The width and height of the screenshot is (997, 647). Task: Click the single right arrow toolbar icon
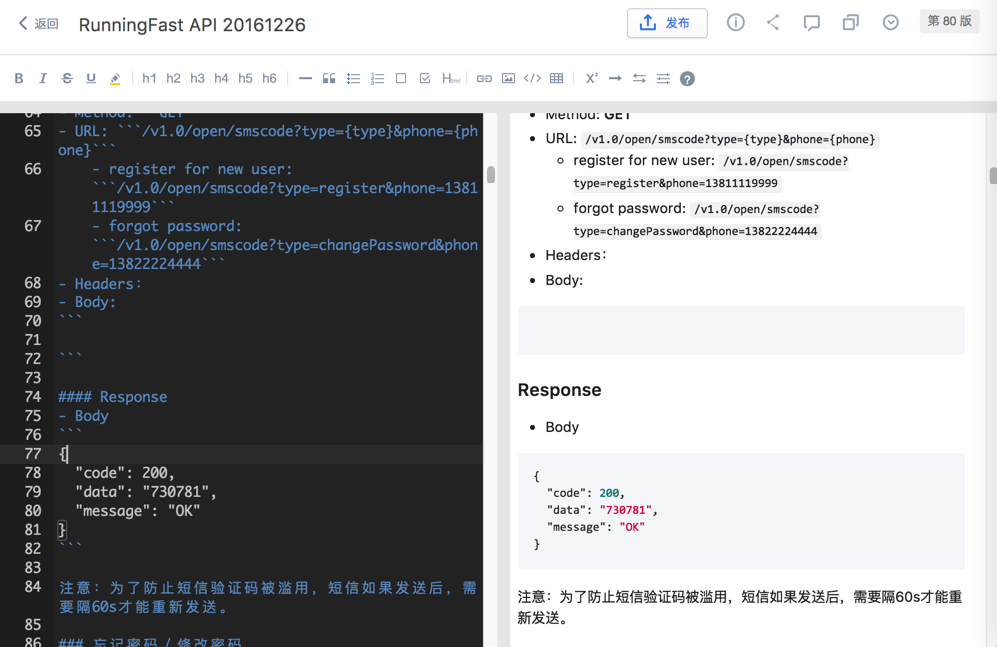615,78
